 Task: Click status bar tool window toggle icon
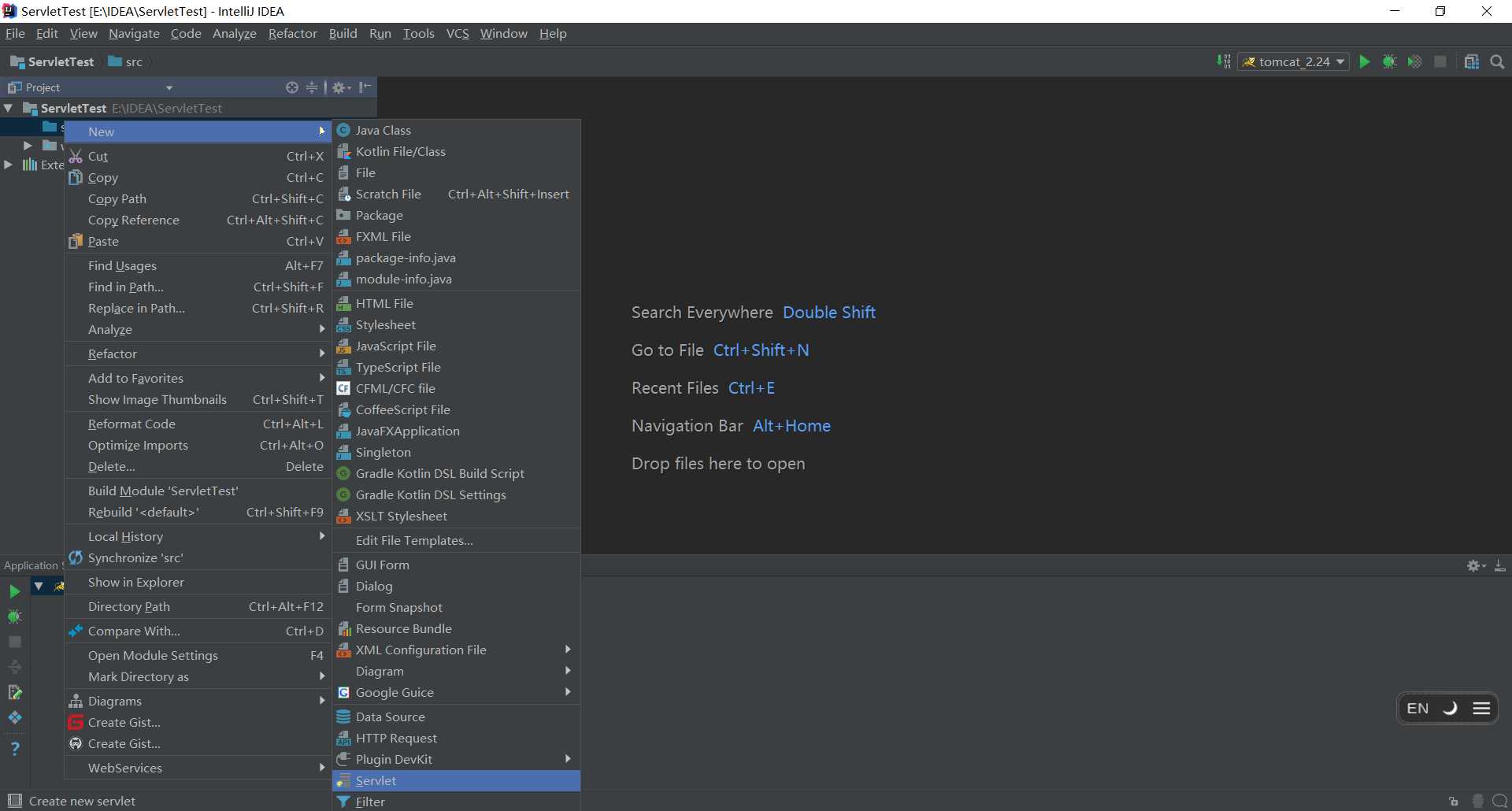(14, 801)
